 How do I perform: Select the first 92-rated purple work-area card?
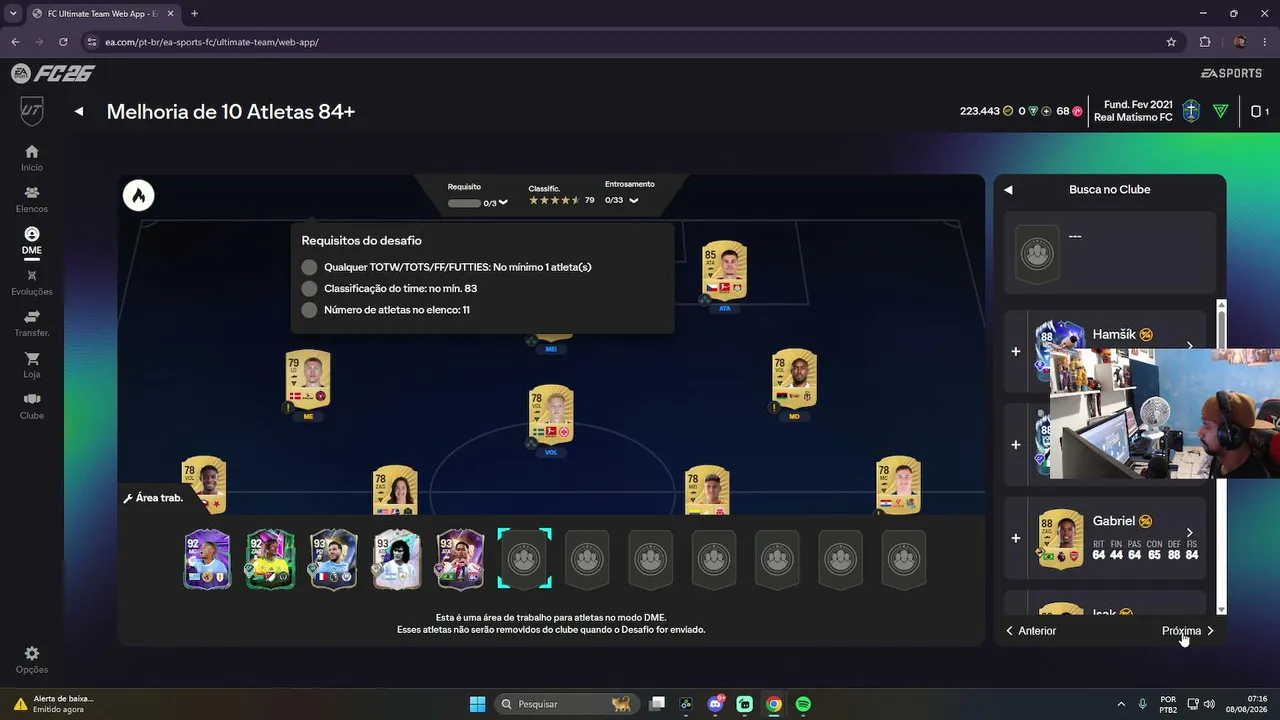tap(207, 559)
